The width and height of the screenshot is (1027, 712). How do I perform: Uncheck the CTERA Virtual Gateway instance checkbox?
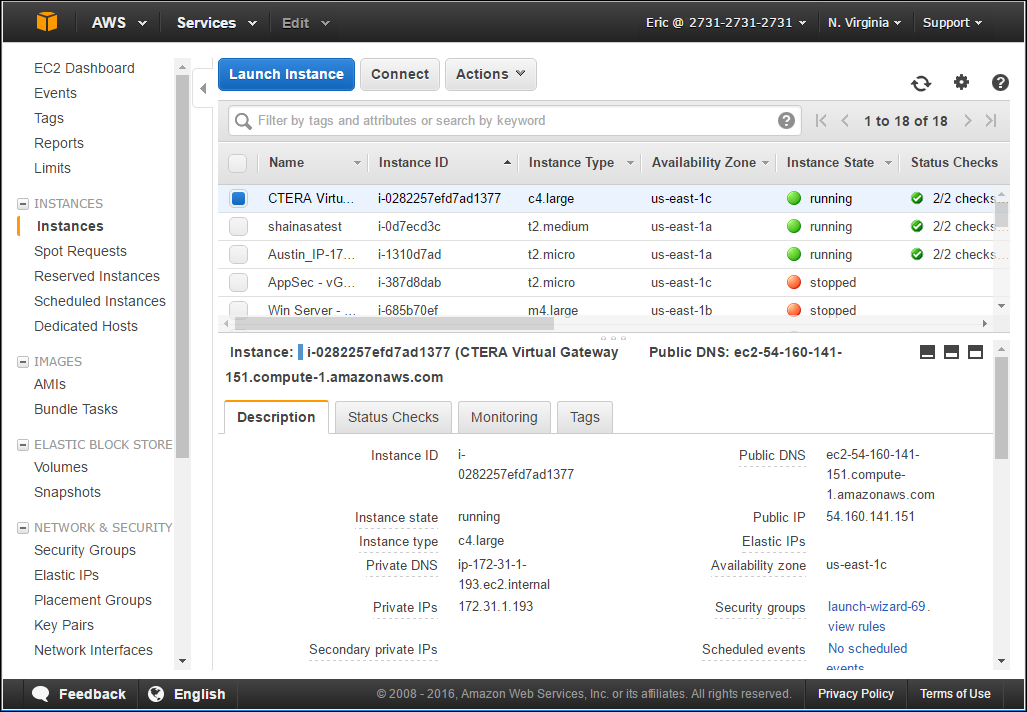pyautogui.click(x=238, y=198)
